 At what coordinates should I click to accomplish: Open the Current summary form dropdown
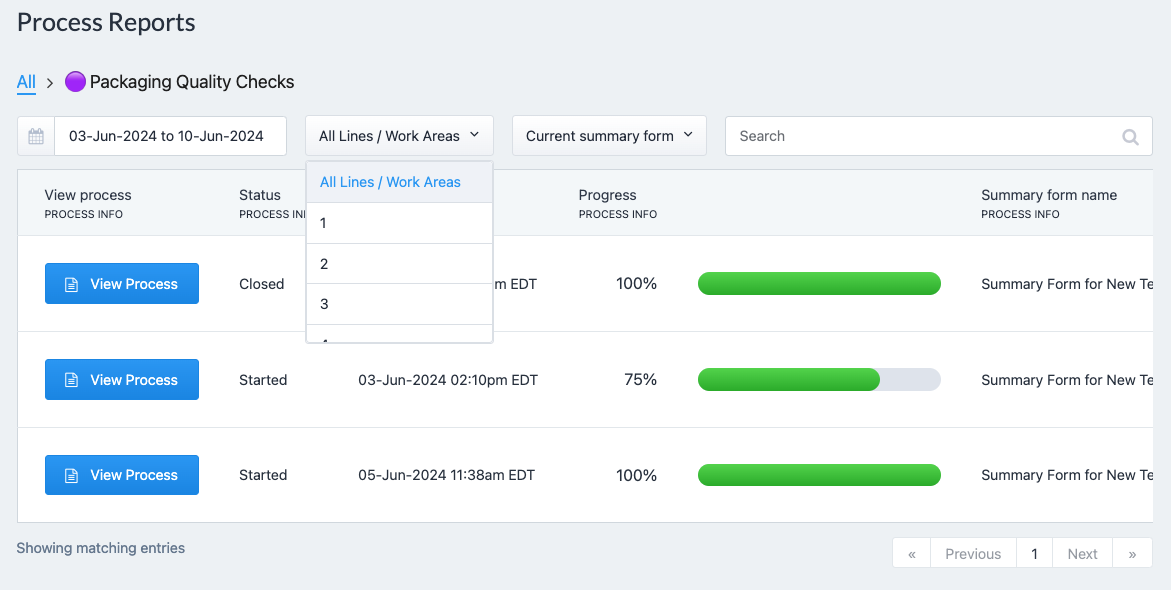point(609,136)
